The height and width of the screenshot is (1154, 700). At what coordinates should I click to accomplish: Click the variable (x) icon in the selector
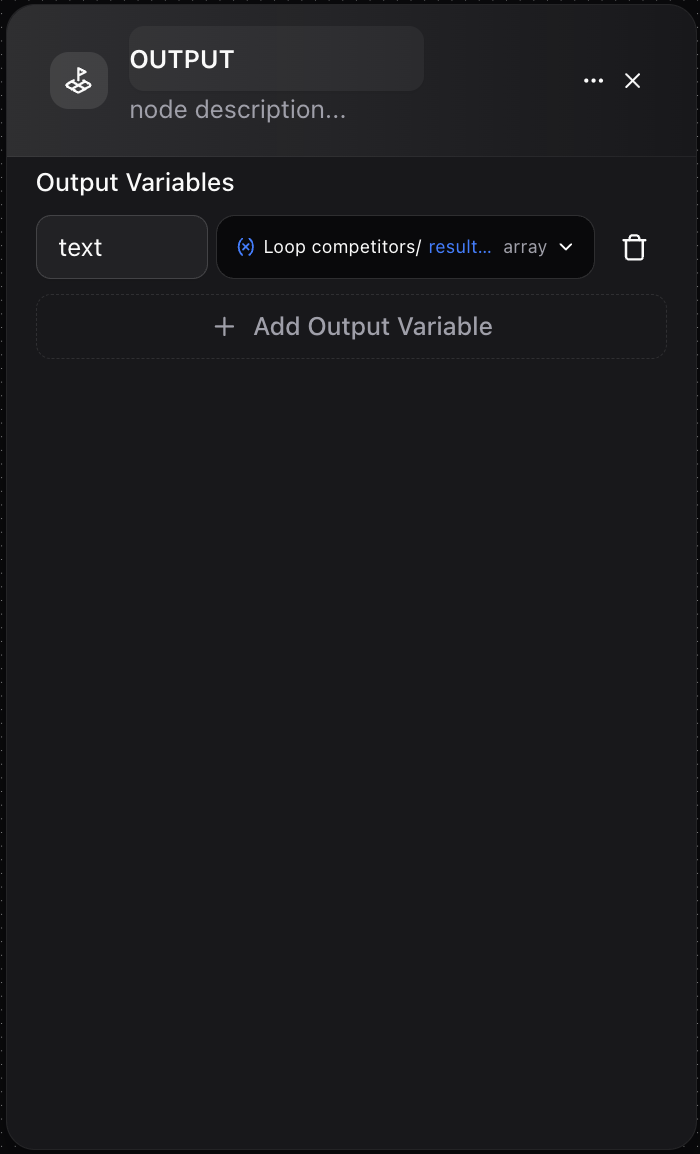tap(245, 247)
